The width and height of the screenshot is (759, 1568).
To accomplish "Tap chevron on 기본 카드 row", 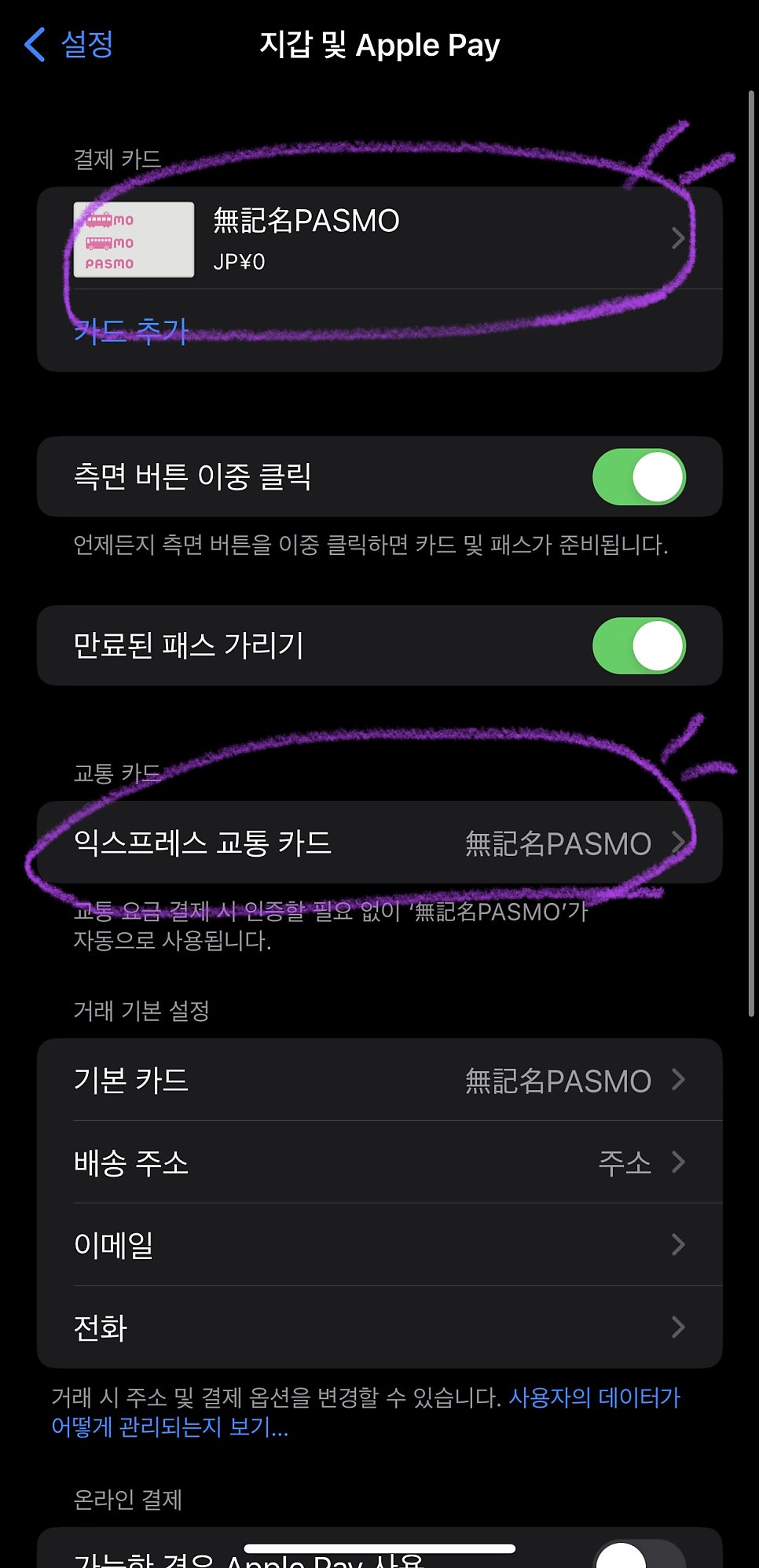I will tap(678, 1080).
